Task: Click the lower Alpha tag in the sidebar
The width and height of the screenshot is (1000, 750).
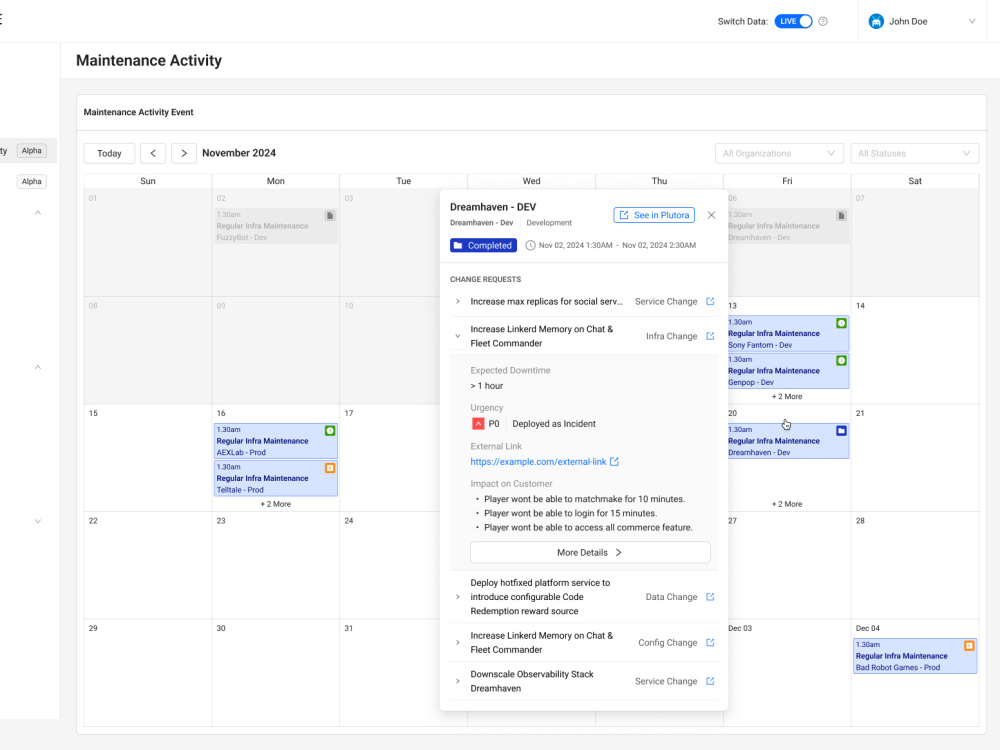Action: point(31,182)
